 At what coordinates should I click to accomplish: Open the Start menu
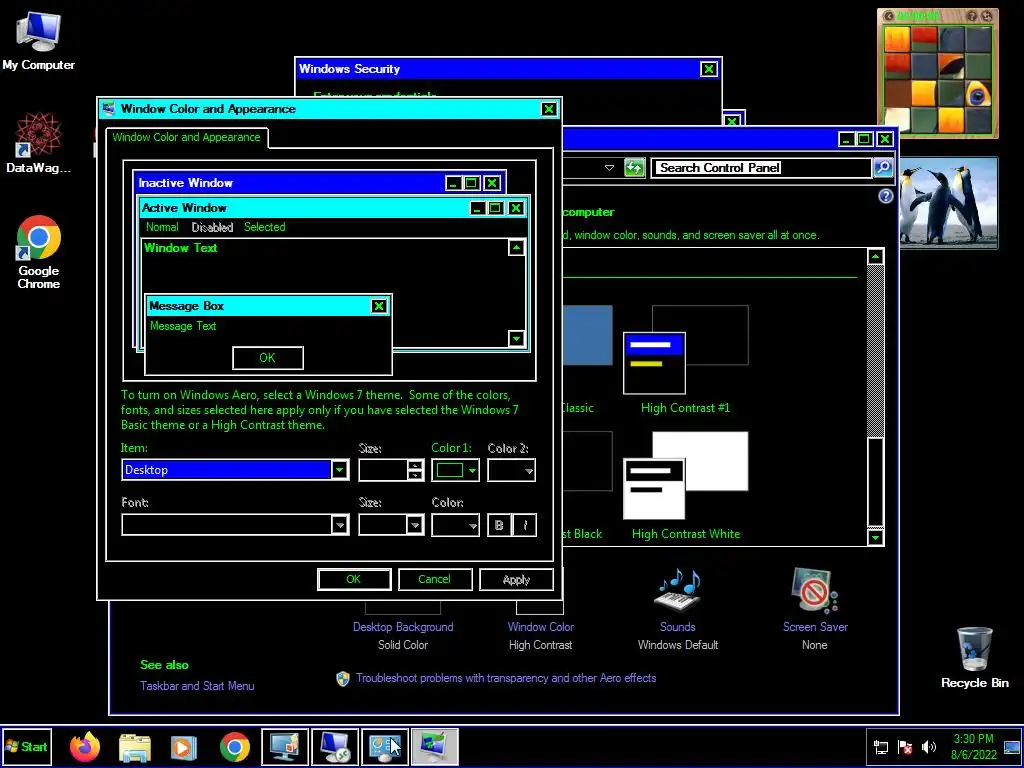[26, 746]
